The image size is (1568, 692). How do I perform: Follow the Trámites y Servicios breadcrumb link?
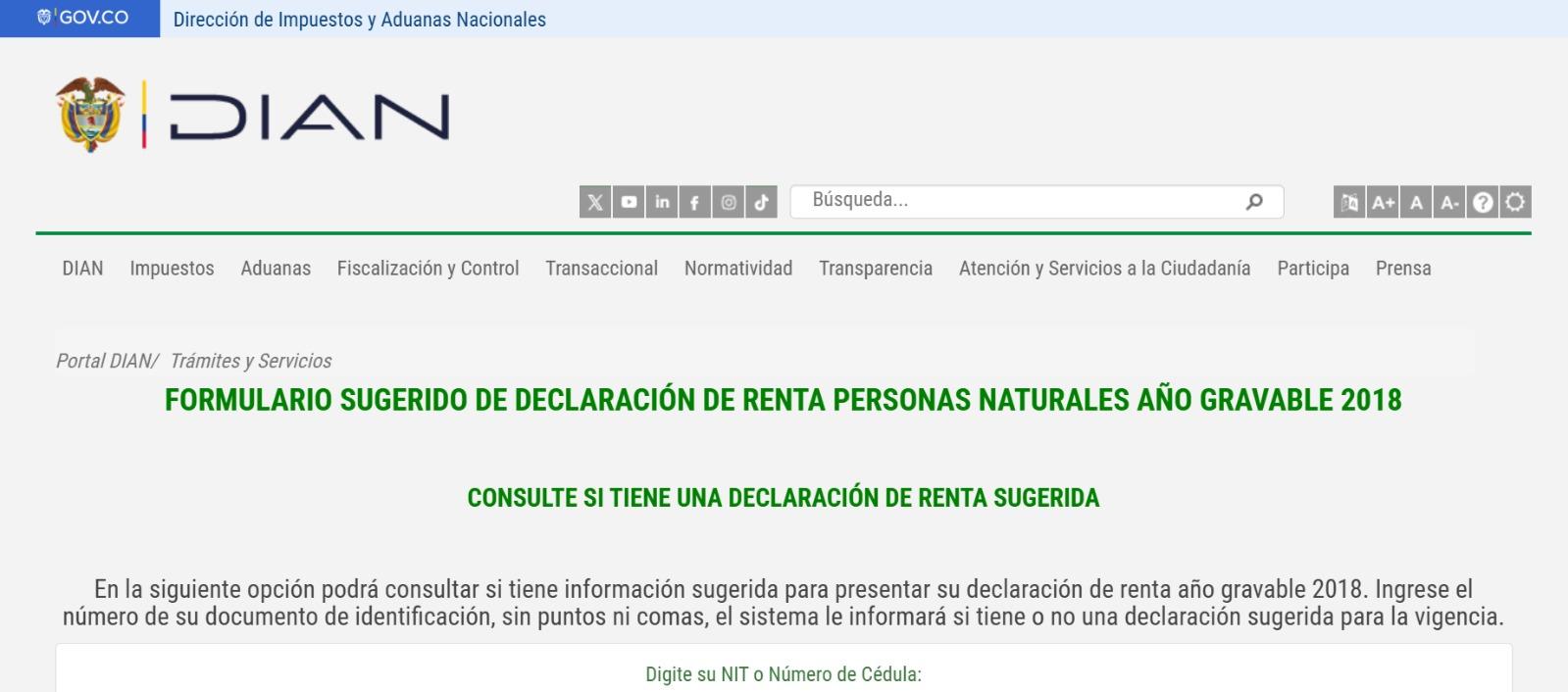[251, 361]
